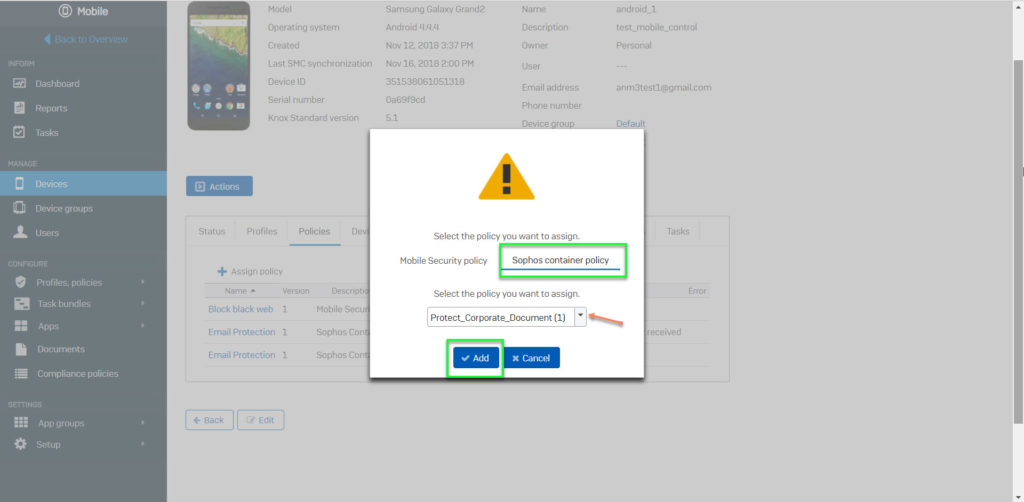
Task: Switch to the Profiles tab
Action: pos(262,231)
